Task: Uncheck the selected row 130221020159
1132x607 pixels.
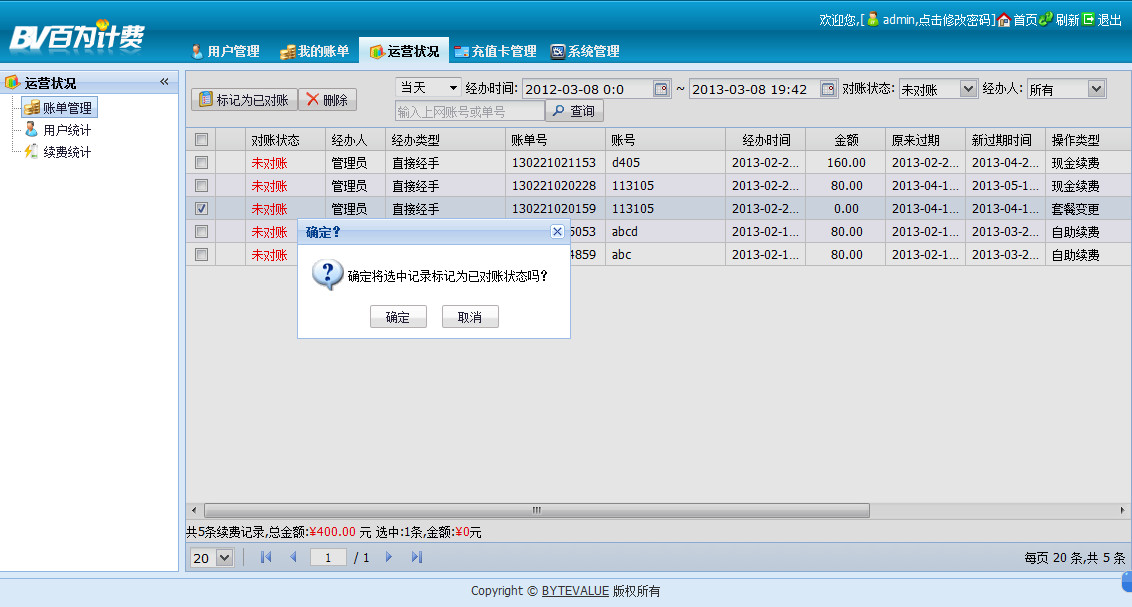Action: [x=201, y=209]
